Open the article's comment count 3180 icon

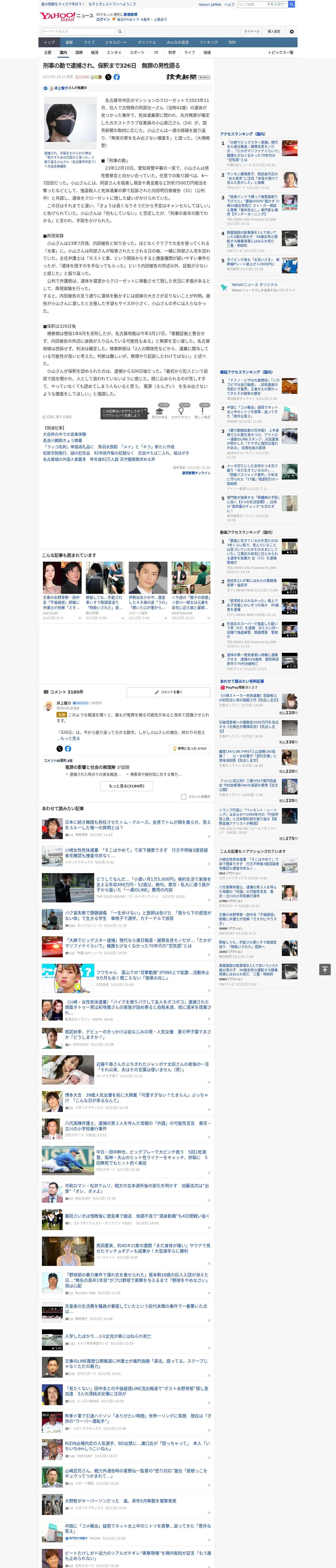82,77
